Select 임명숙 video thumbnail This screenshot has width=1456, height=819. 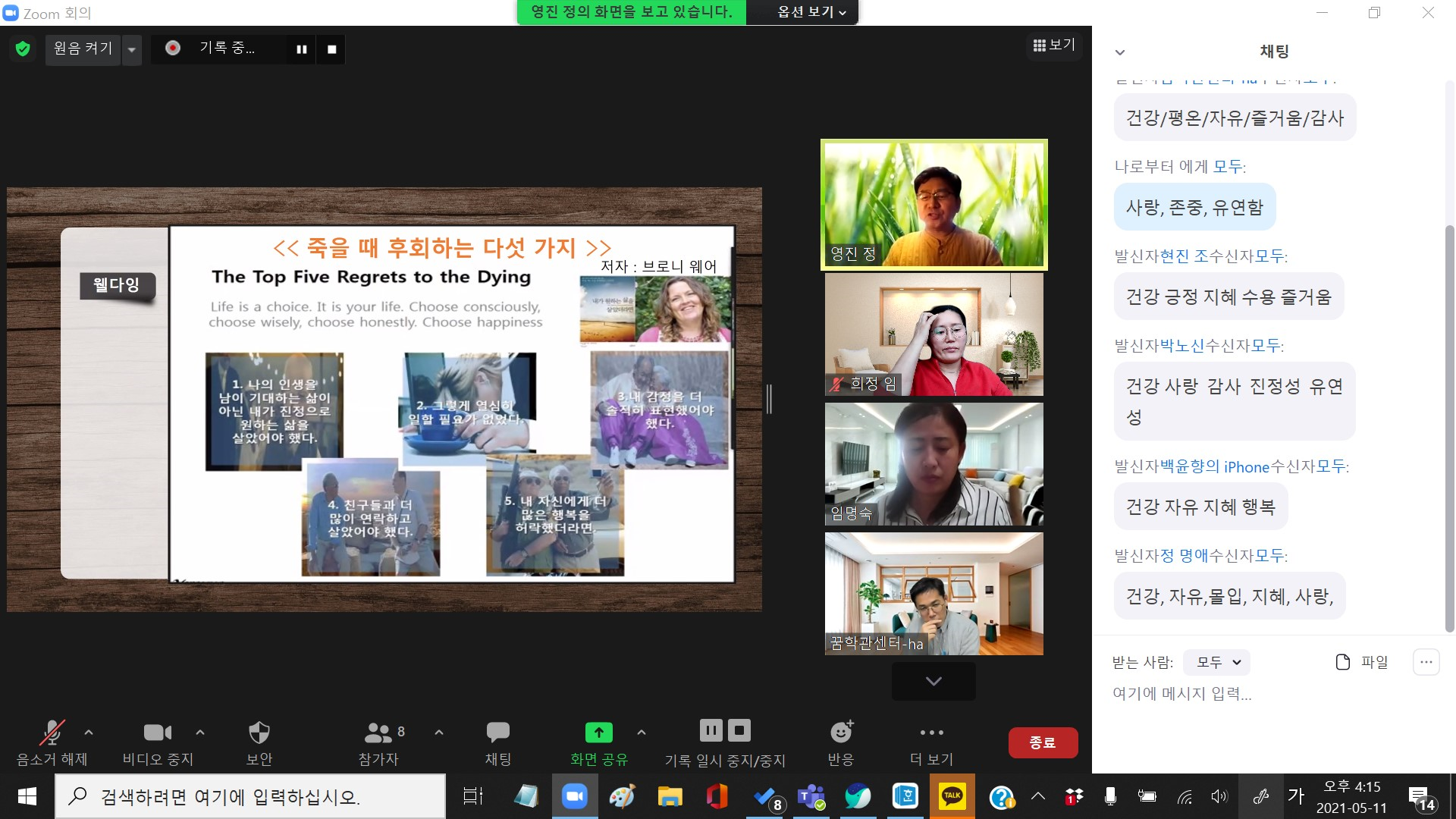coord(934,464)
